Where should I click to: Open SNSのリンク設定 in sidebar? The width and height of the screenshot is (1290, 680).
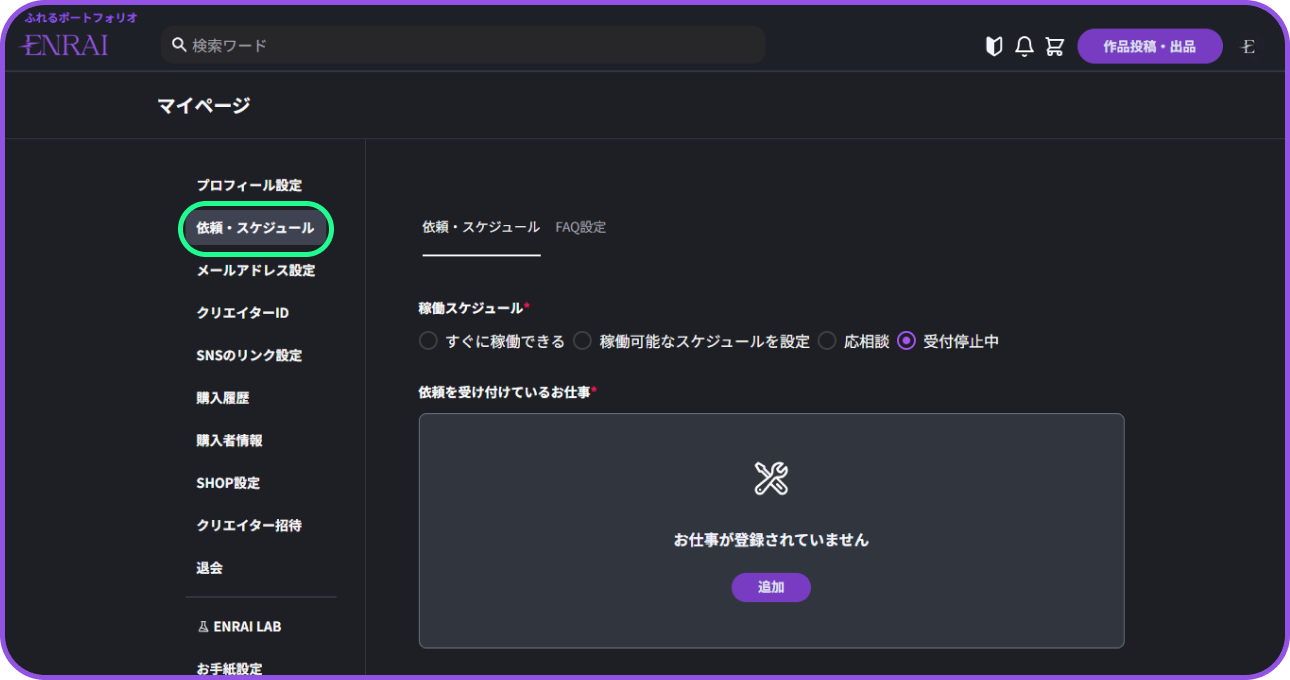click(x=249, y=355)
